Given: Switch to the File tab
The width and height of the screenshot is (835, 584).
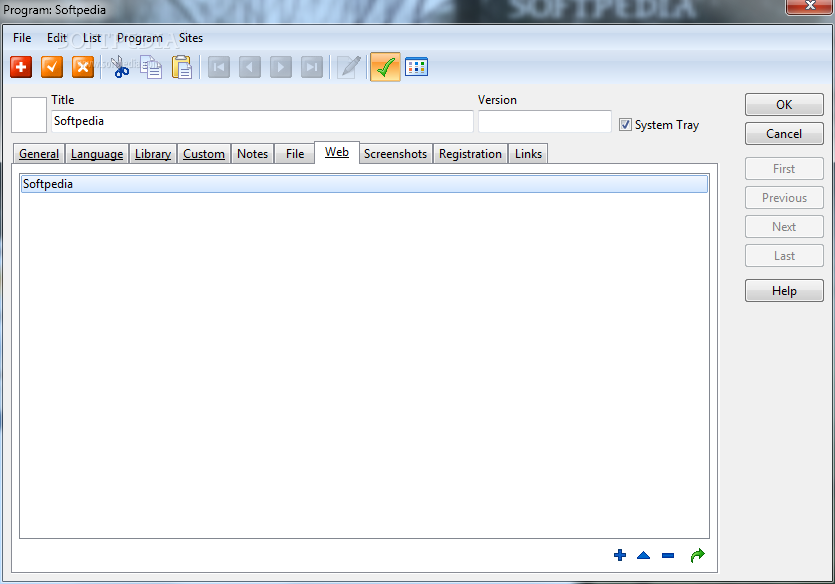Looking at the screenshot, I should (x=295, y=154).
